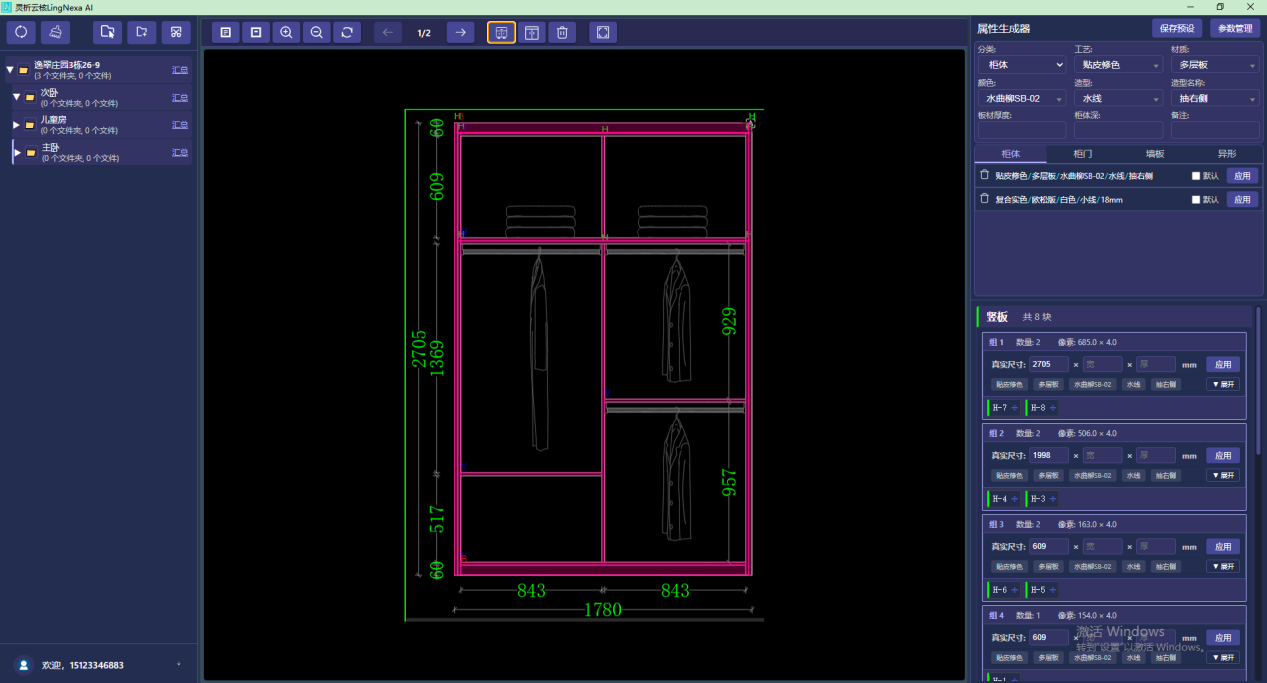Check 默认 checkbox for 贴皮修色 preset
Screen dimensions: 1267x683
[1196, 175]
